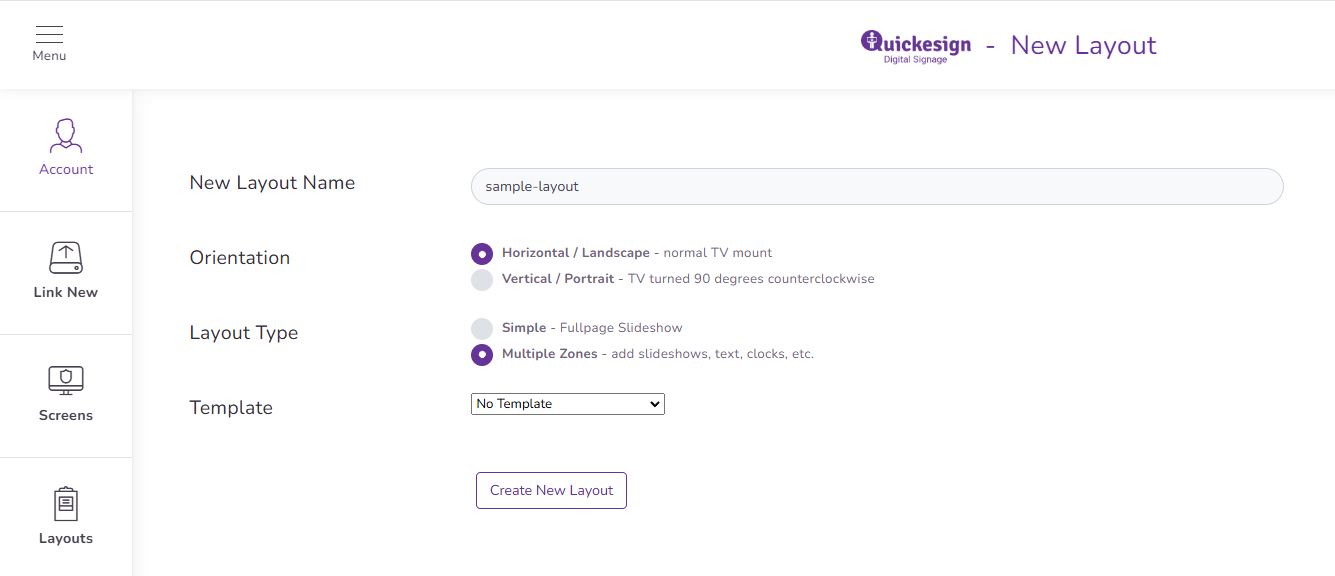Go to the Link New sidebar label
This screenshot has height=576, width=1335.
pyautogui.click(x=66, y=293)
